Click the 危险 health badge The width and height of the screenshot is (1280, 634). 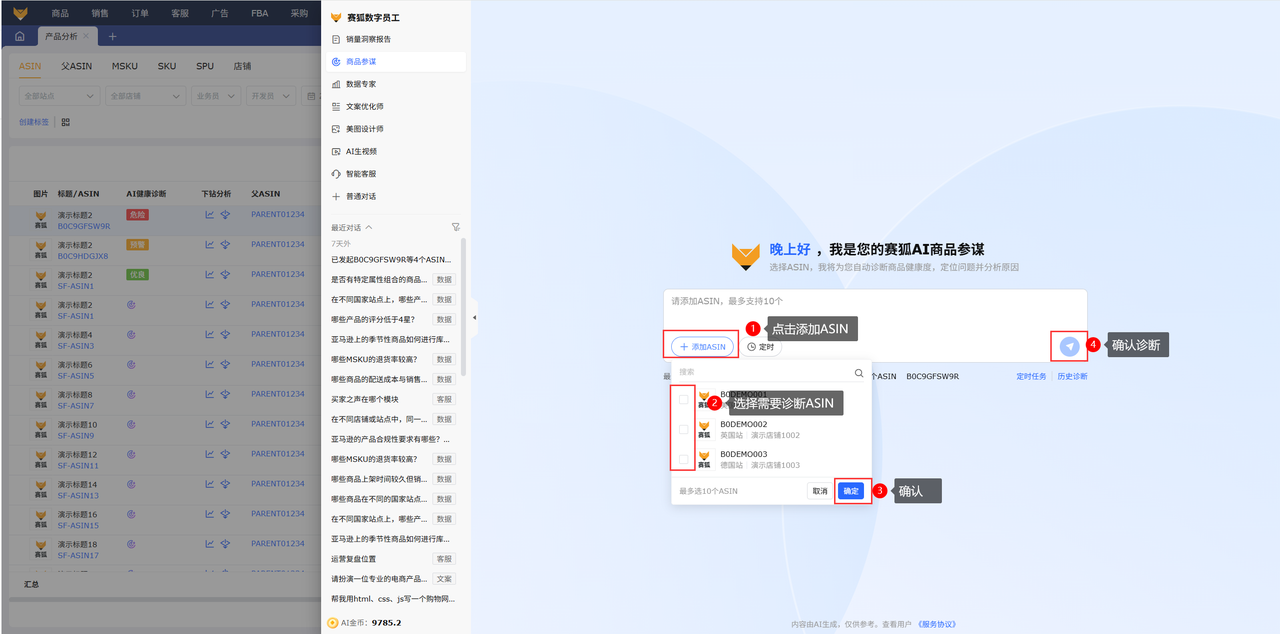point(137,214)
